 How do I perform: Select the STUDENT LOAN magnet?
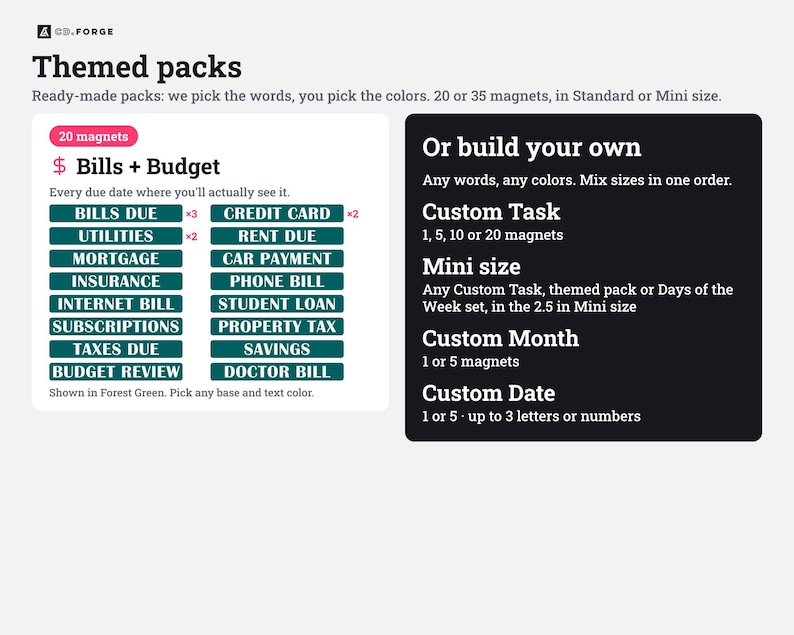(x=277, y=304)
